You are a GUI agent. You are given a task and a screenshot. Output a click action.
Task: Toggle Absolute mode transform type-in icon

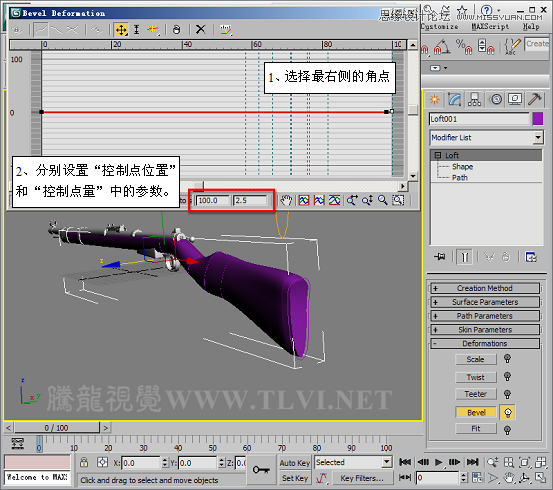coord(103,462)
